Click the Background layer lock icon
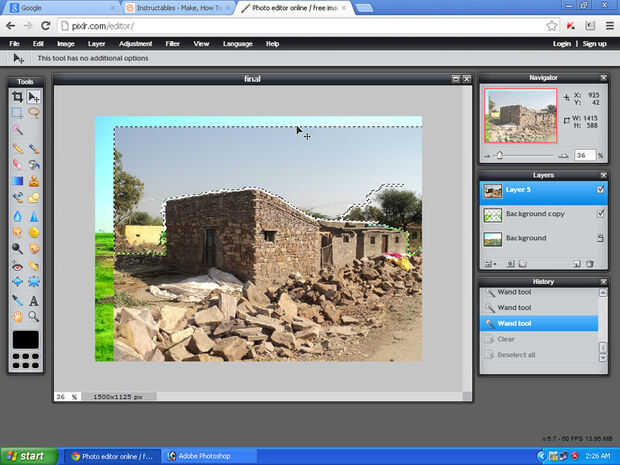This screenshot has width=620, height=465. click(x=600, y=238)
